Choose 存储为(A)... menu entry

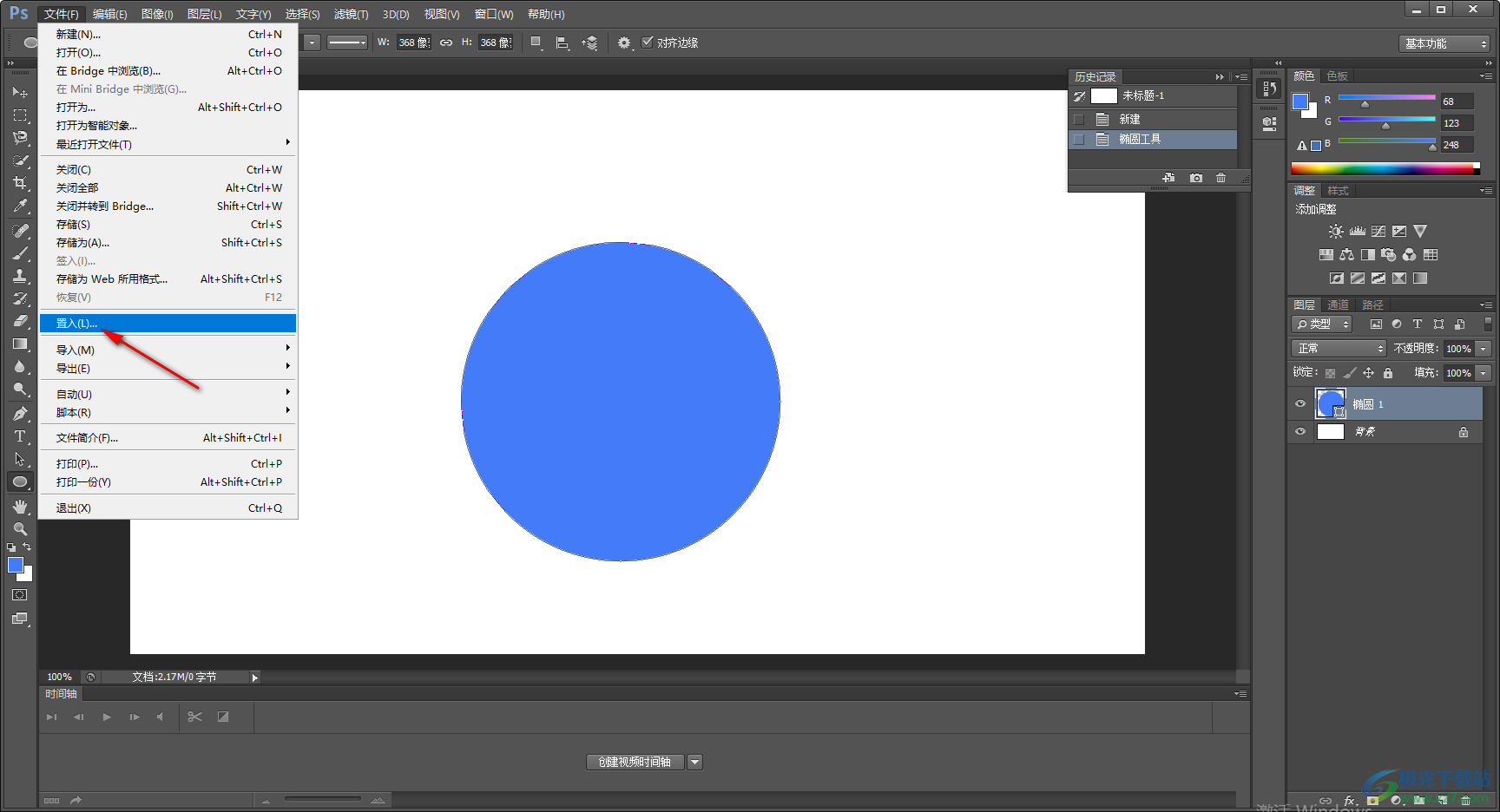(169, 242)
